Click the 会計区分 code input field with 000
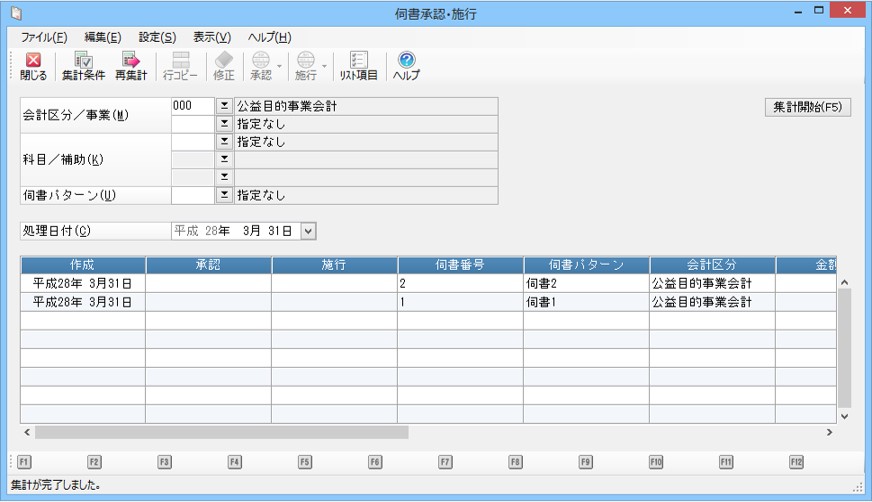 point(192,106)
